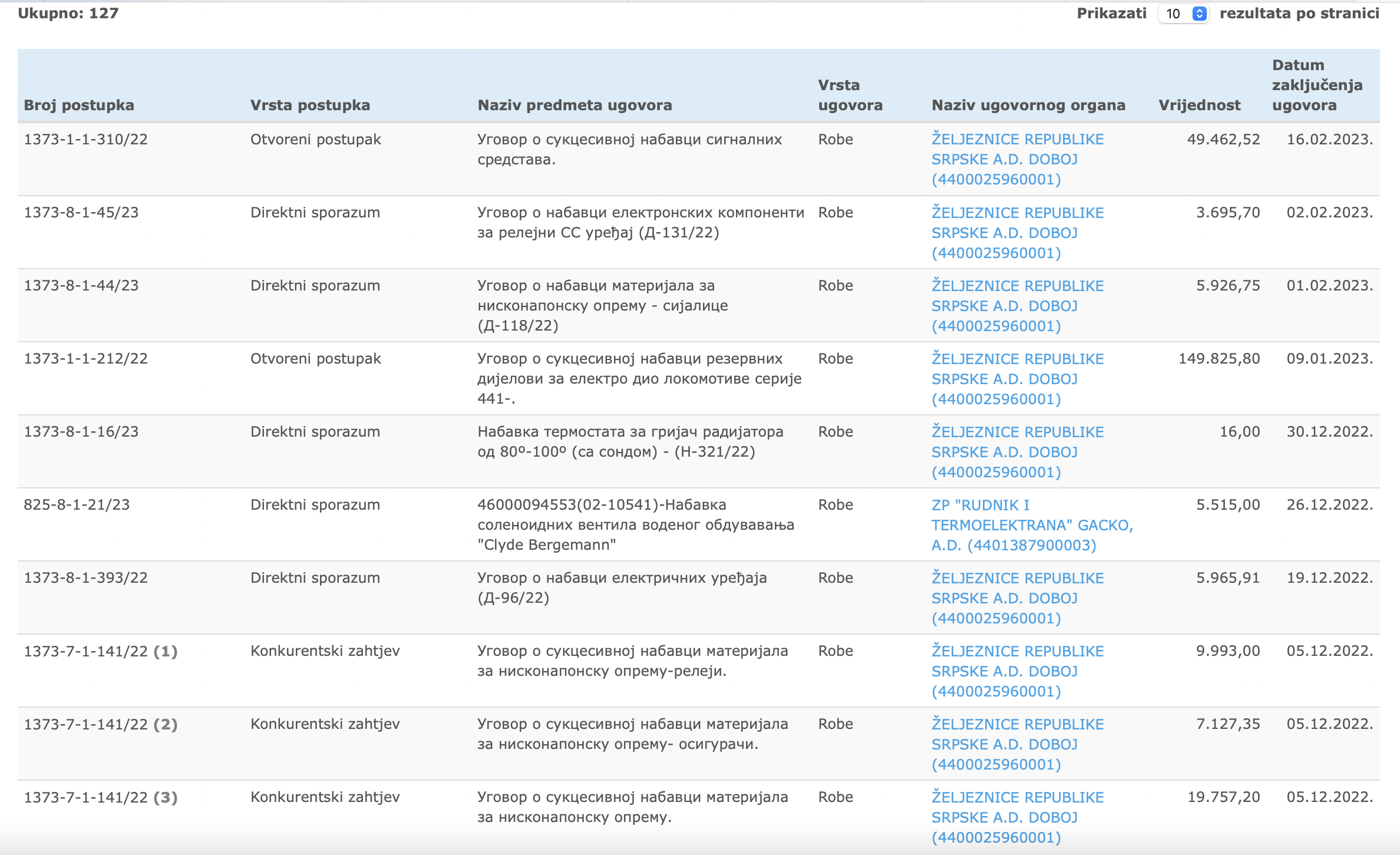The height and width of the screenshot is (855, 1400).
Task: Open Željeznice link in row 1373-7-1-141/22 (3)
Action: click(x=1018, y=817)
